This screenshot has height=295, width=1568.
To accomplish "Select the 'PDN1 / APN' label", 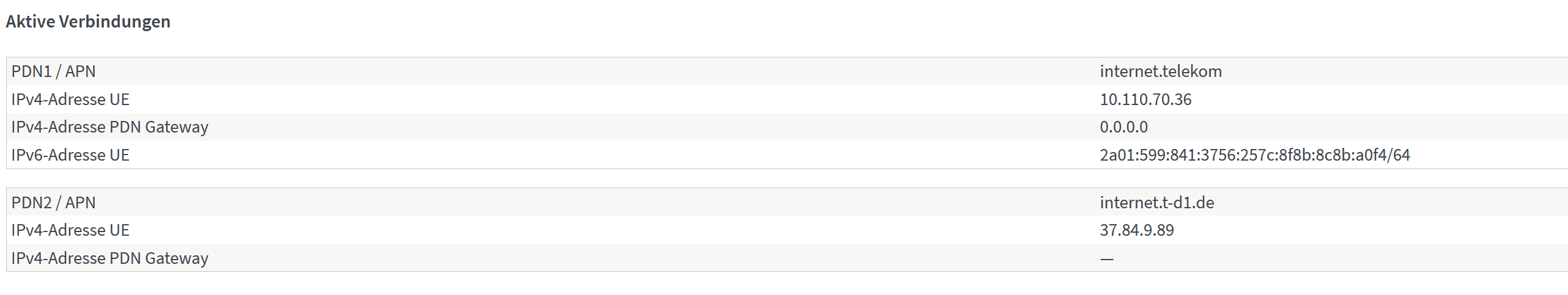I will (53, 71).
